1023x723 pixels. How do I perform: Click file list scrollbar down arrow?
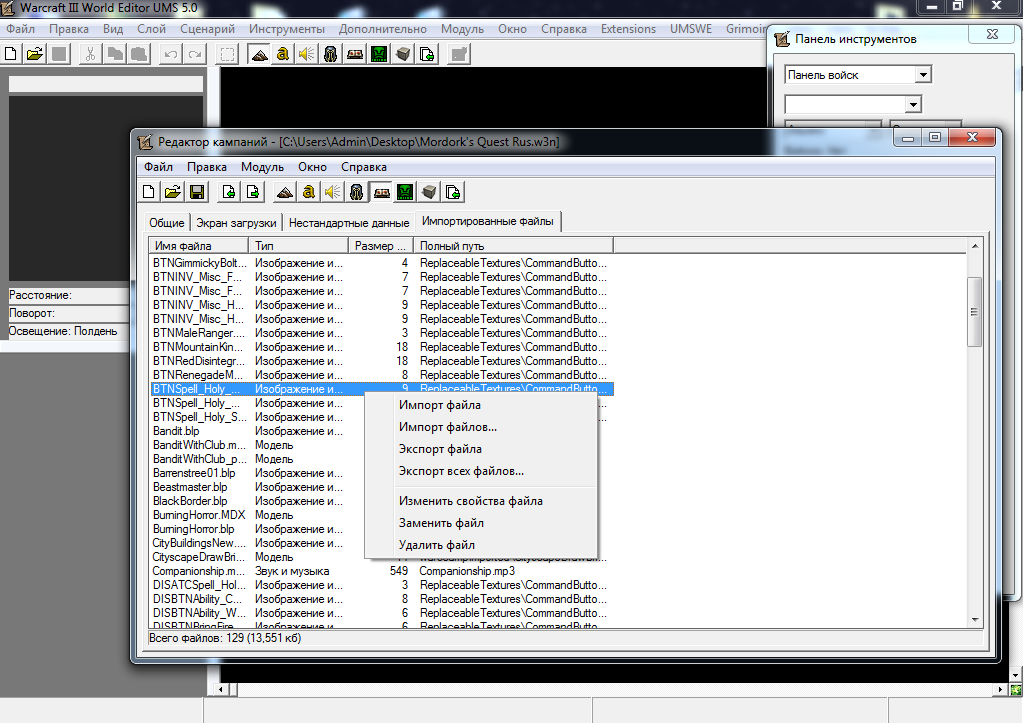click(975, 620)
